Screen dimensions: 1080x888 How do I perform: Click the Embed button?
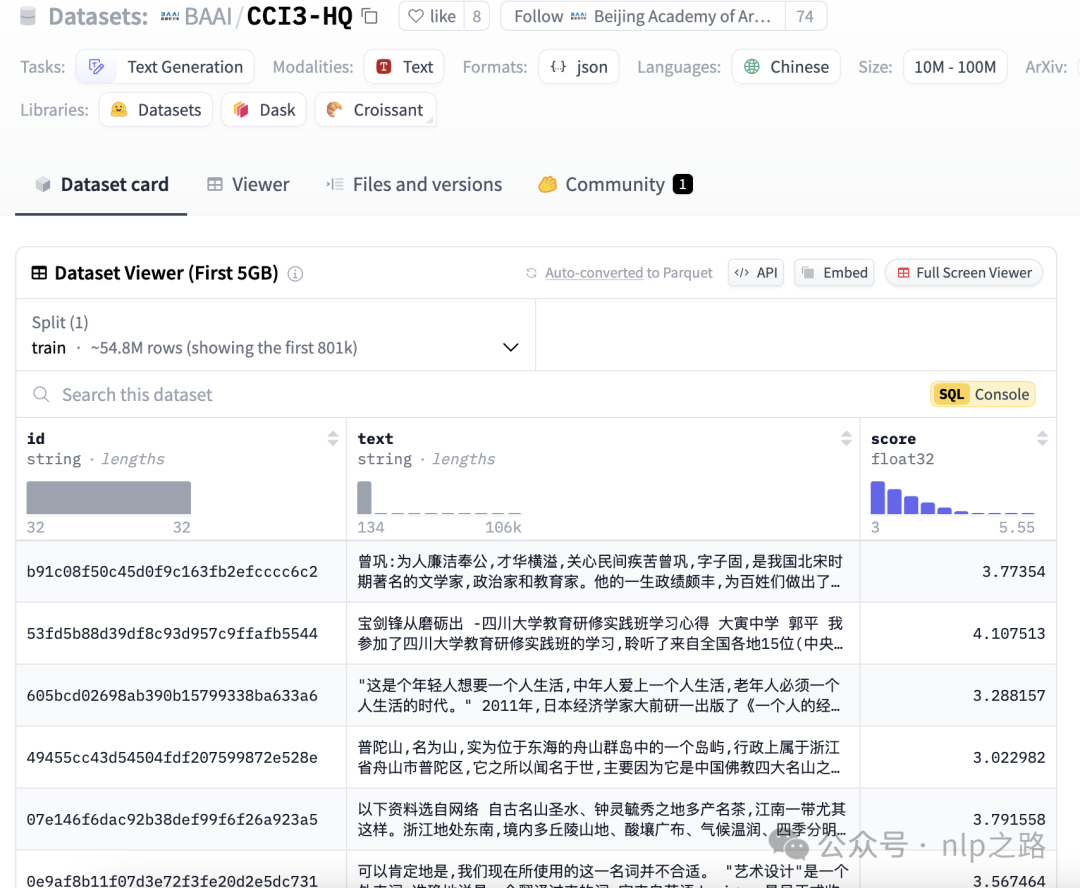click(834, 273)
